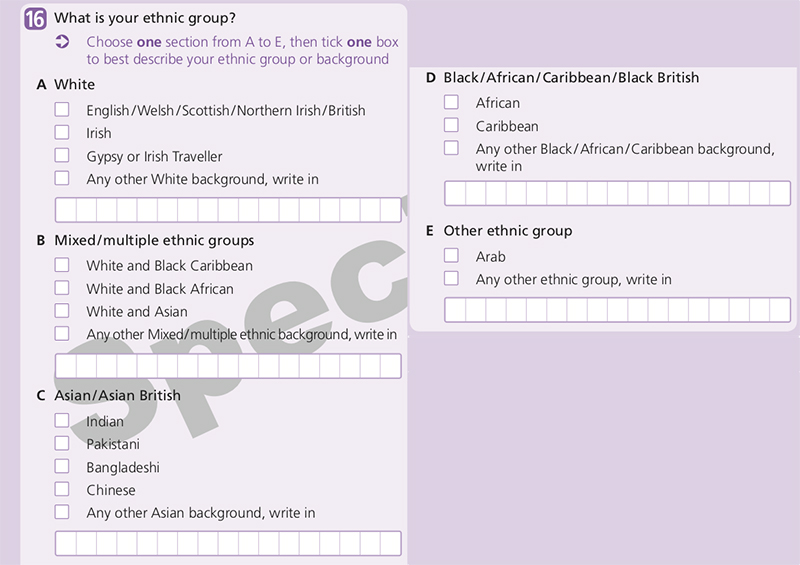This screenshot has height=565, width=800.
Task: Tick the Chinese checkbox
Action: [x=62, y=489]
